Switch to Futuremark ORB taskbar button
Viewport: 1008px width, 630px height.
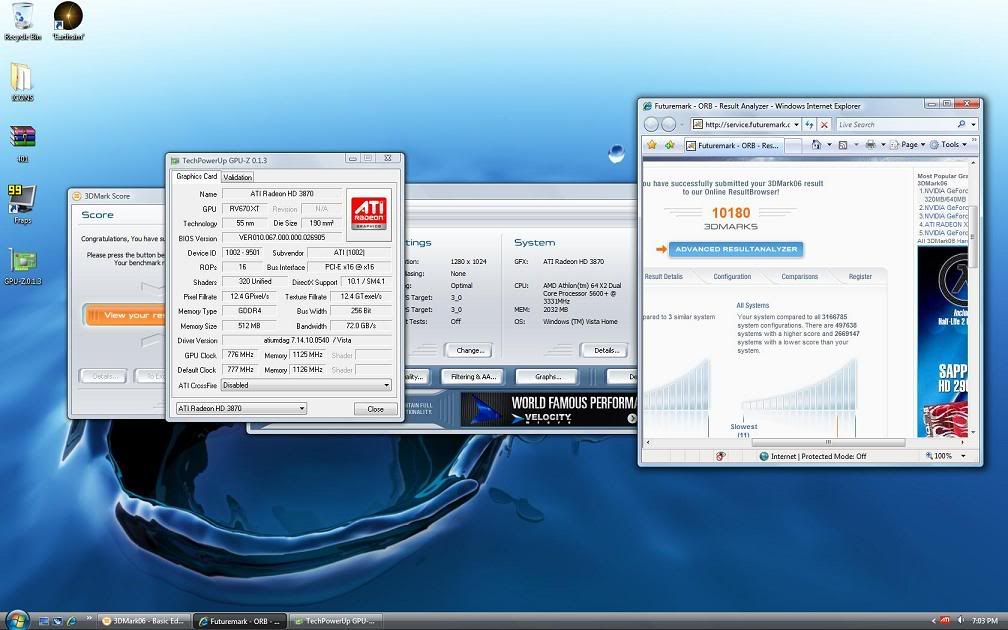tap(240, 621)
